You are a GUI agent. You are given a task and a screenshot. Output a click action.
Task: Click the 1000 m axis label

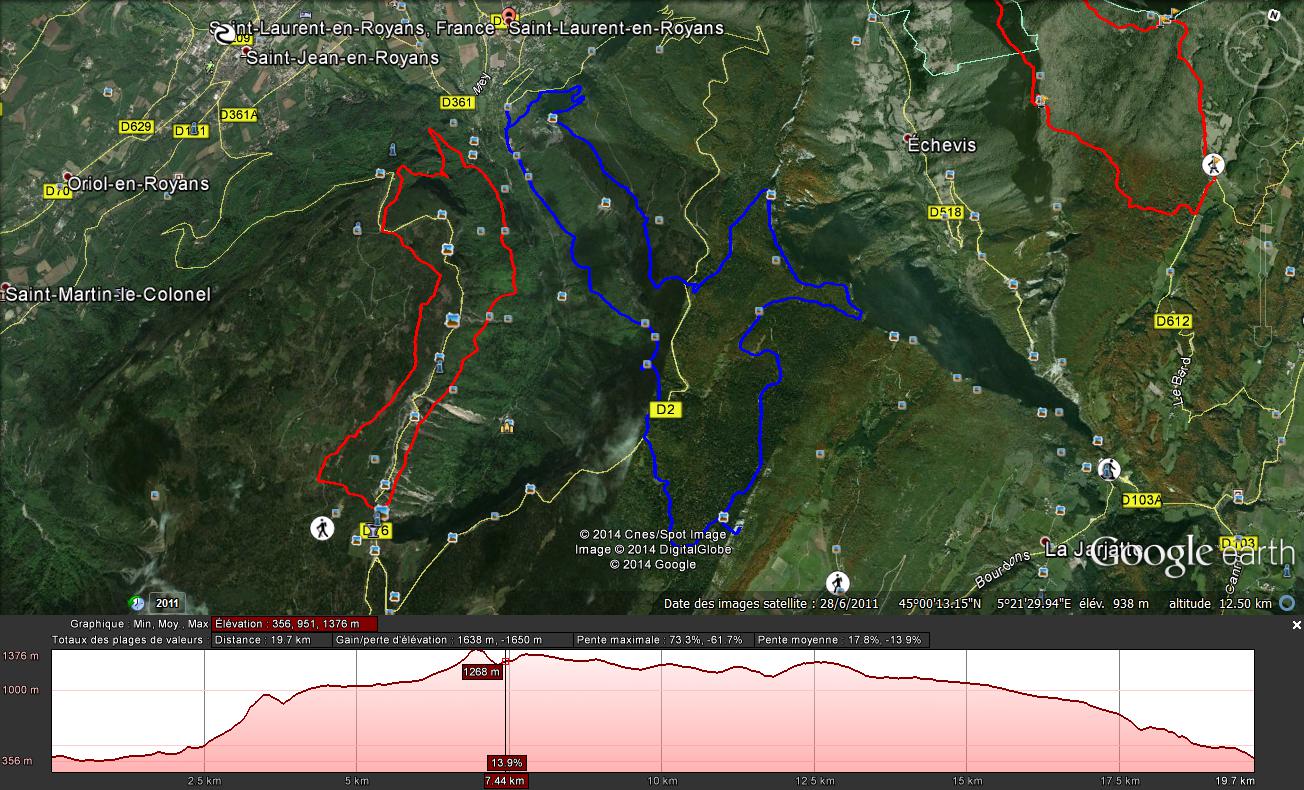tap(22, 690)
